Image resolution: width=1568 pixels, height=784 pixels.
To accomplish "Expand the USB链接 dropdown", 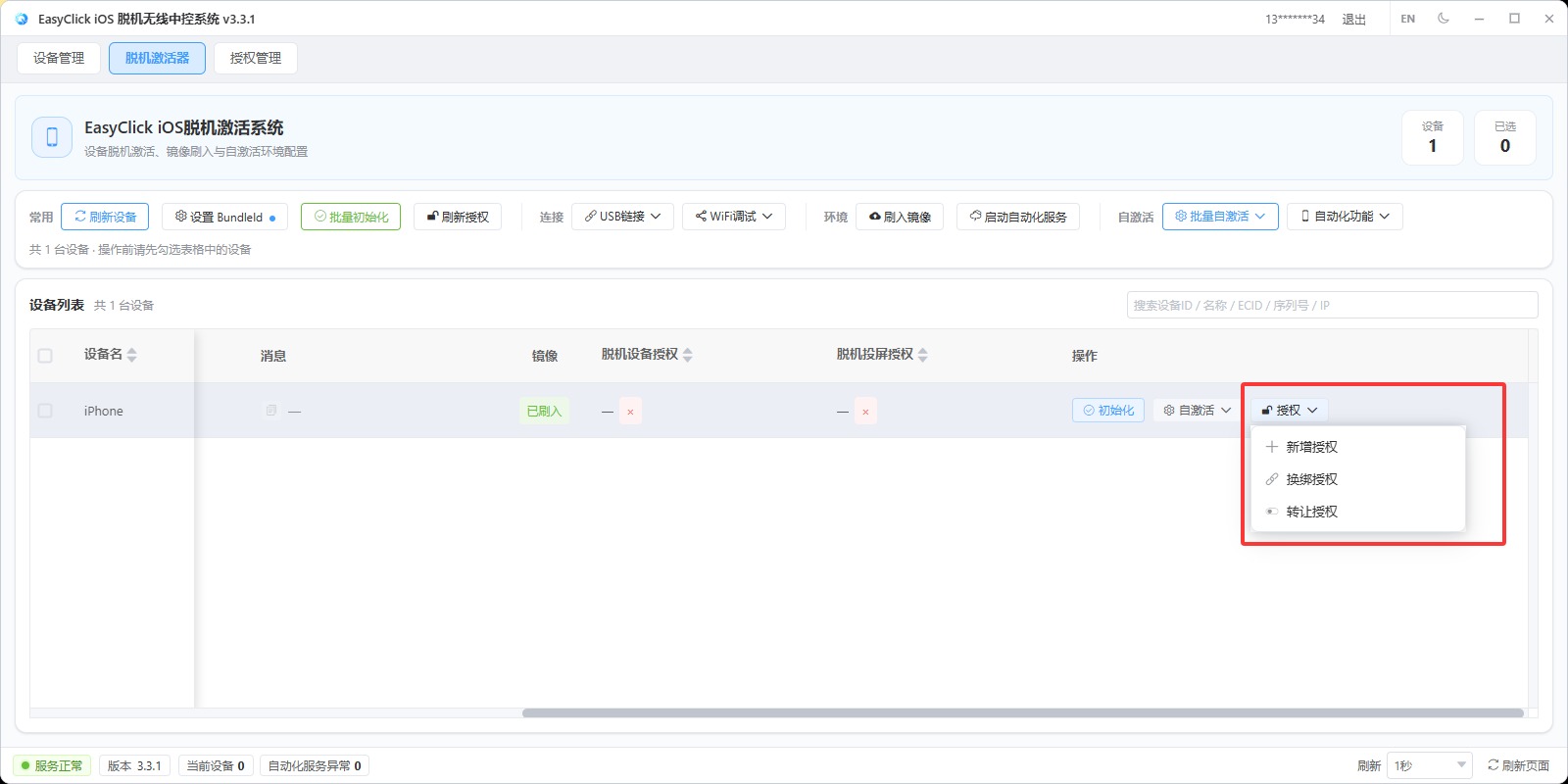I will [x=622, y=217].
